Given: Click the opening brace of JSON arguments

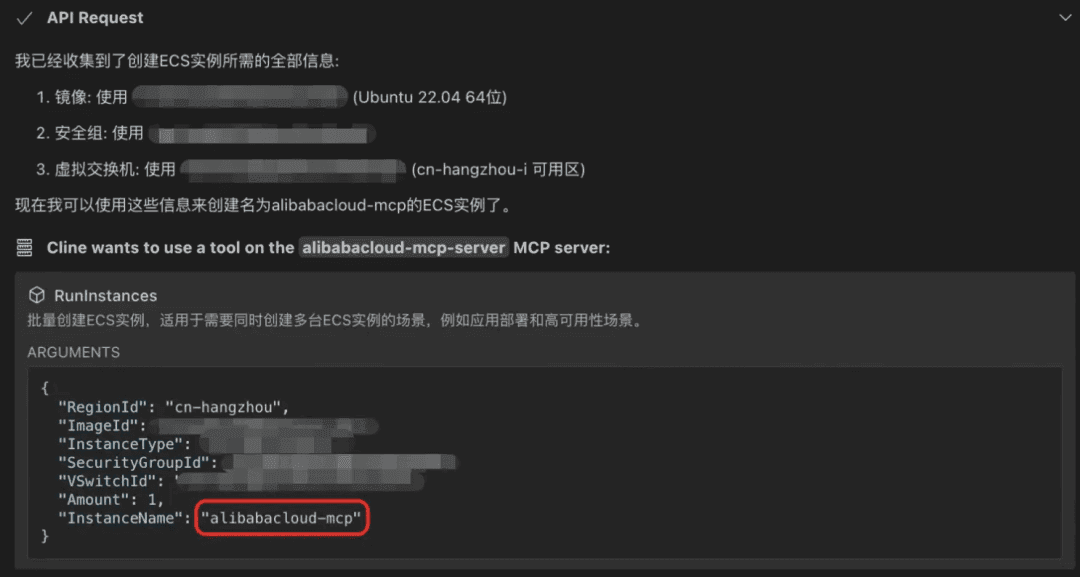Looking at the screenshot, I should (x=45, y=388).
